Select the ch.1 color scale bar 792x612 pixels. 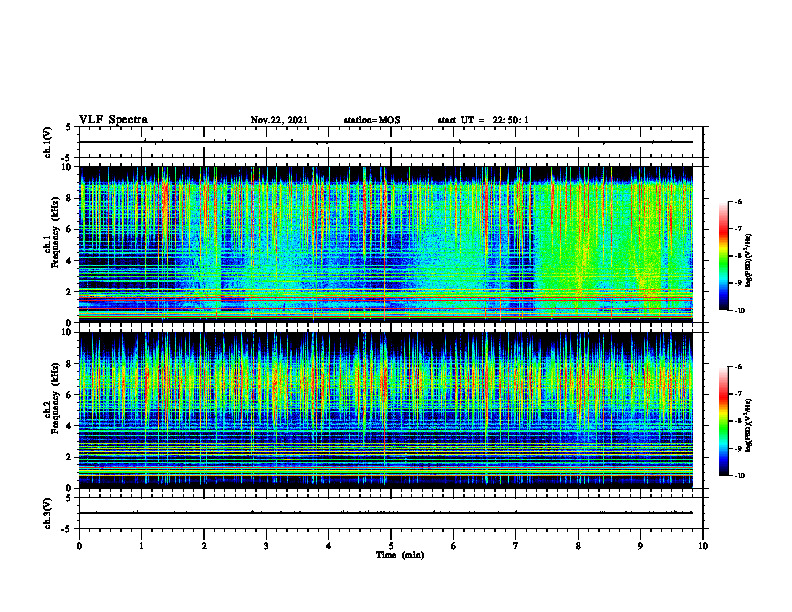pos(723,256)
